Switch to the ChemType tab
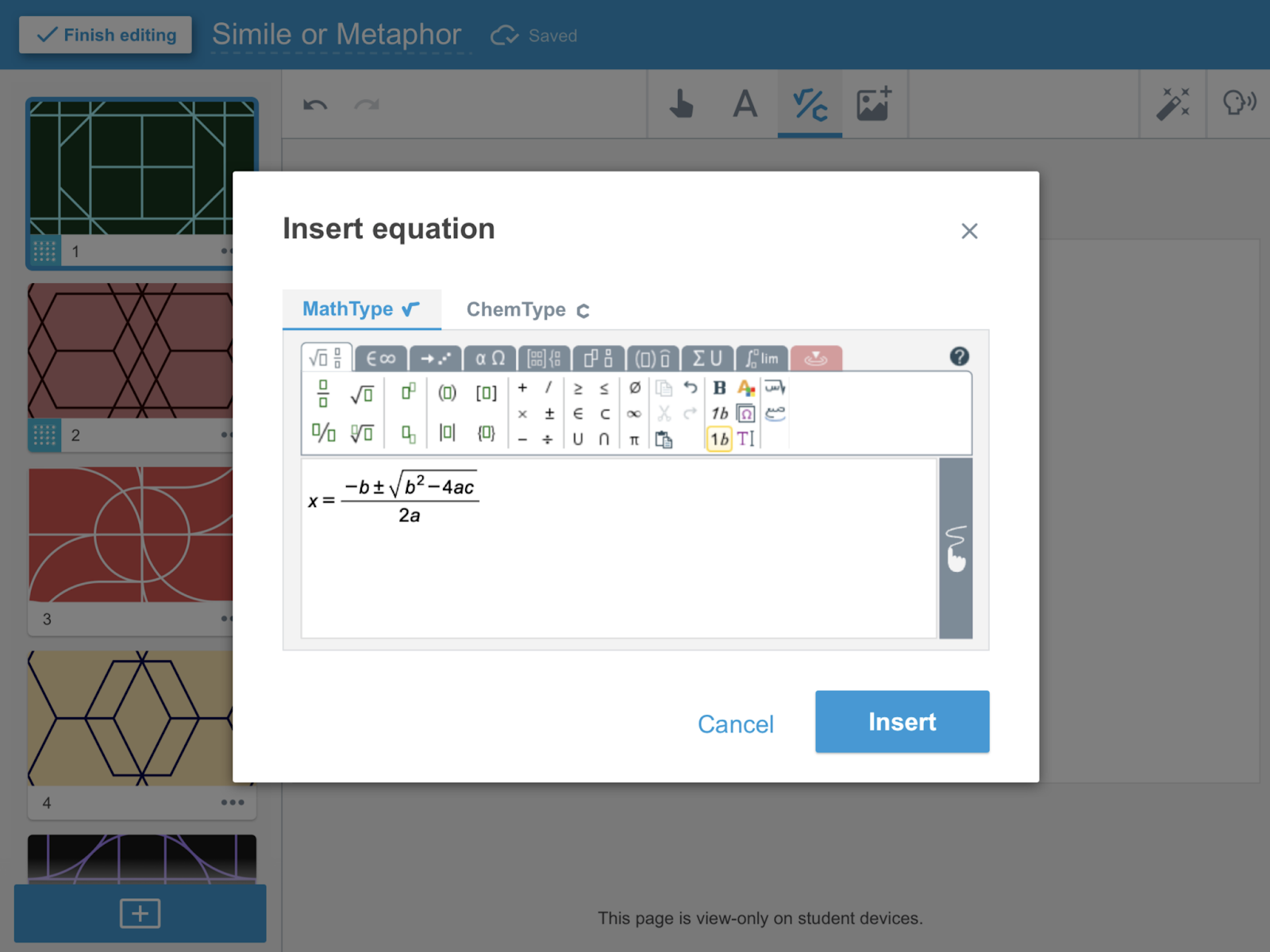Screen dimensions: 1270x952 click(x=517, y=309)
